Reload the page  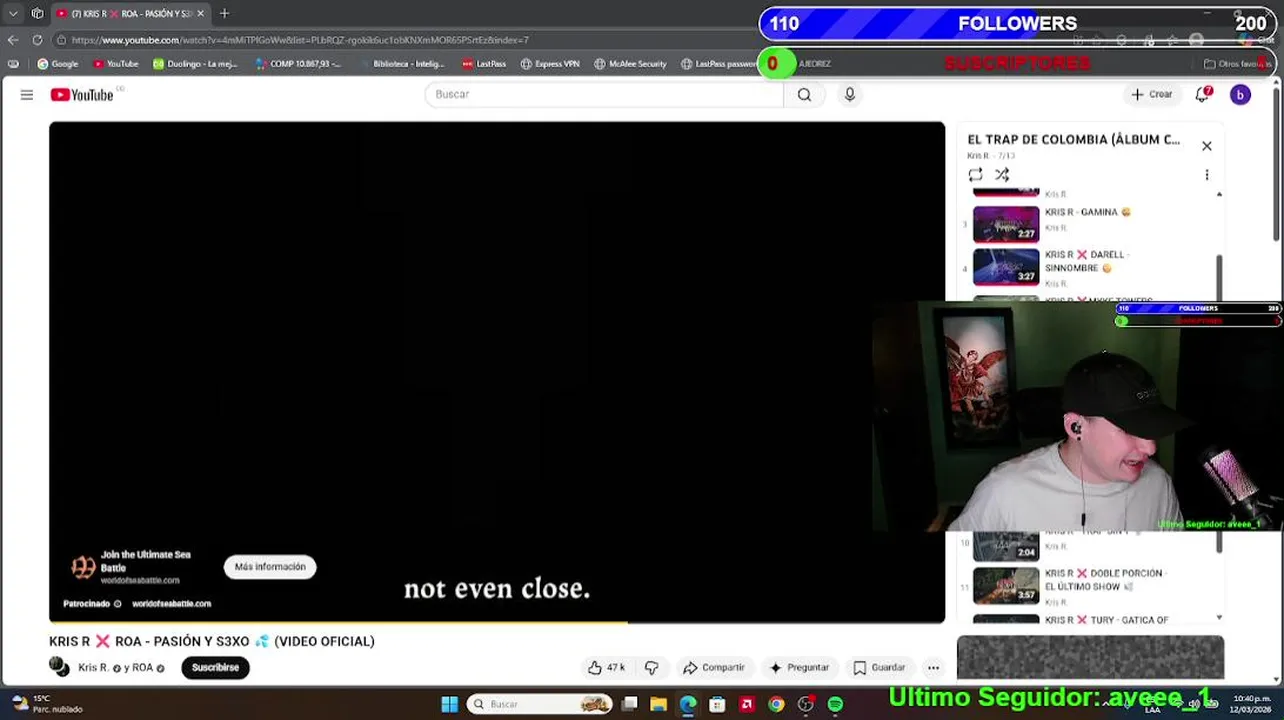(37, 40)
